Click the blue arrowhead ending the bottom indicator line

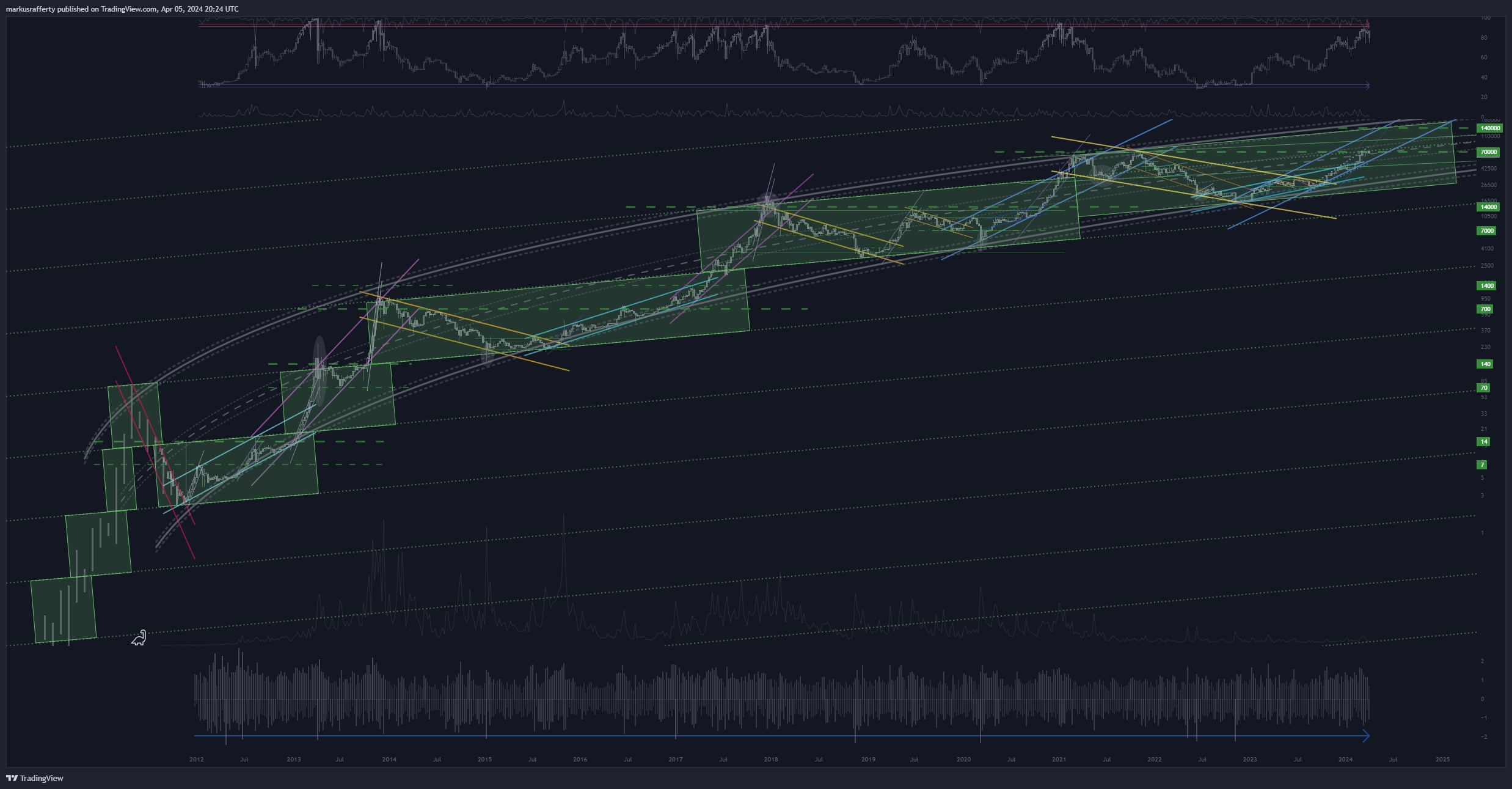click(x=1366, y=736)
